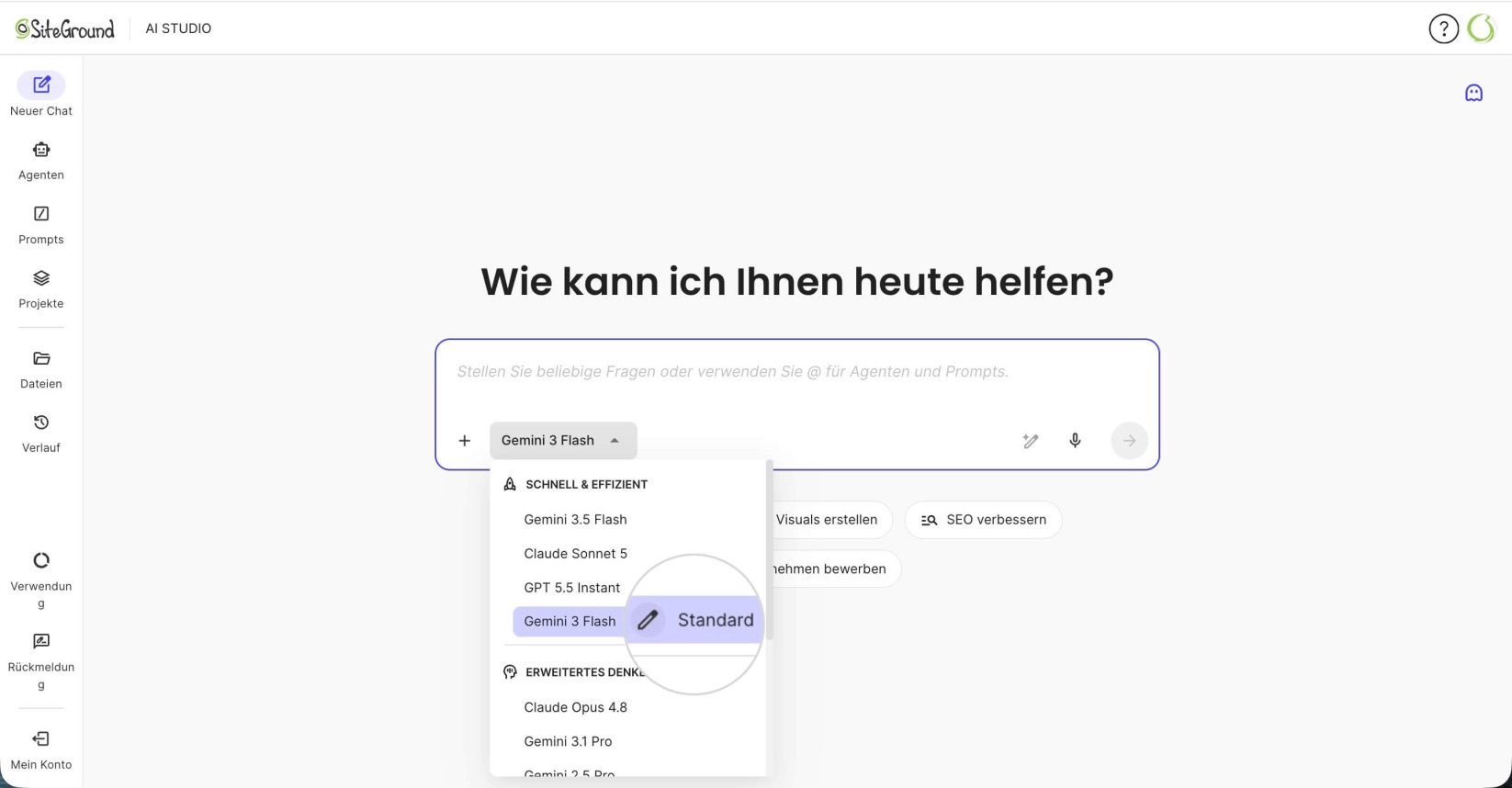Click the rocket icon beside Schnell & Effizient
1512x788 pixels.
pyautogui.click(x=510, y=484)
